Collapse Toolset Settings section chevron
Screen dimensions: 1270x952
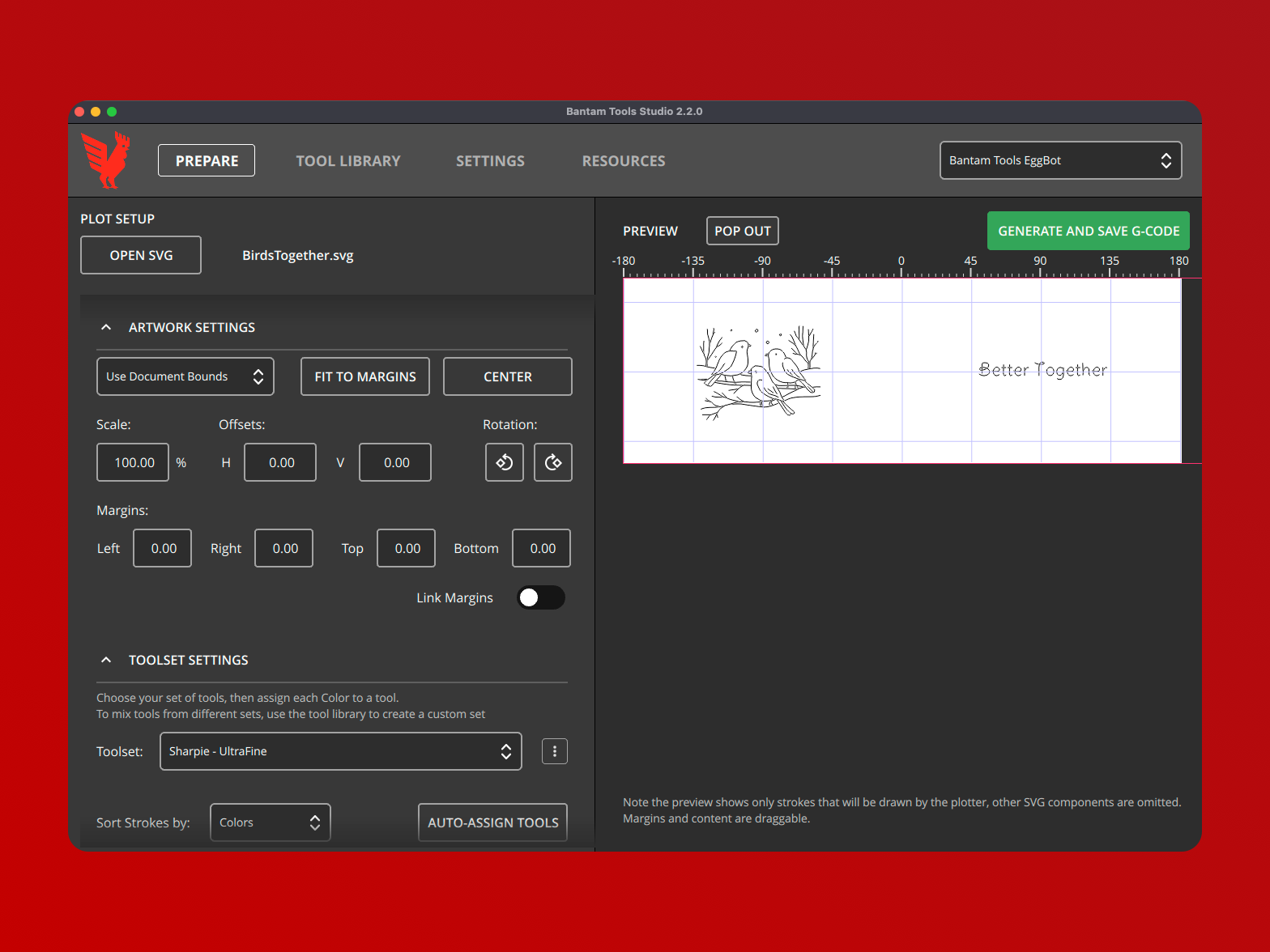click(x=106, y=660)
